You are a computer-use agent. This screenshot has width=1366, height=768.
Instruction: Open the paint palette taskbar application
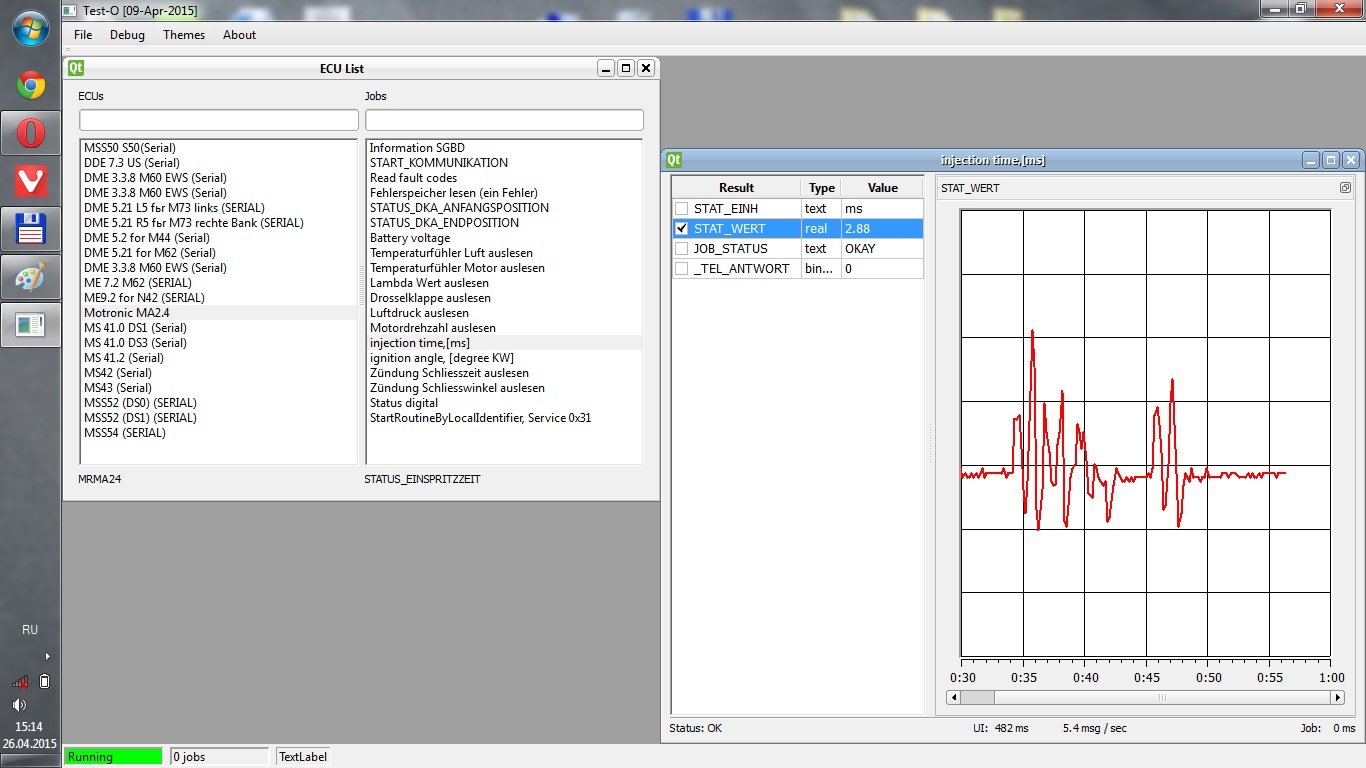point(30,277)
